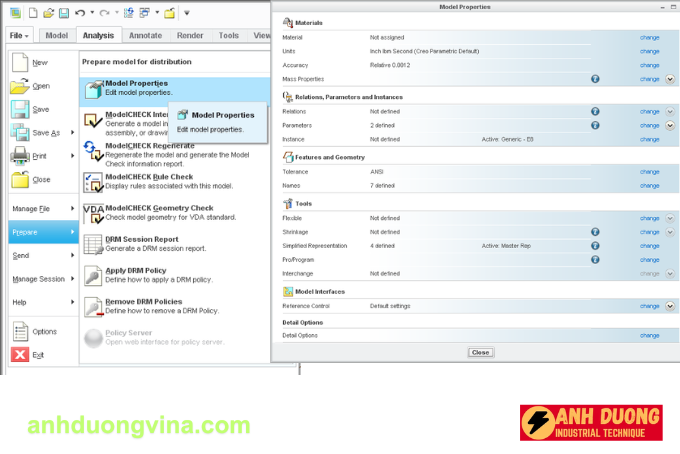680x454 pixels.
Task: Switch to the Annotate tab
Action: (145, 35)
